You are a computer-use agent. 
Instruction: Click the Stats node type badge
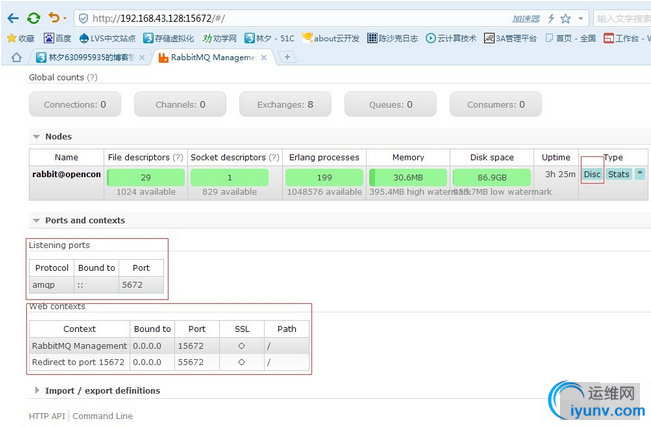619,174
